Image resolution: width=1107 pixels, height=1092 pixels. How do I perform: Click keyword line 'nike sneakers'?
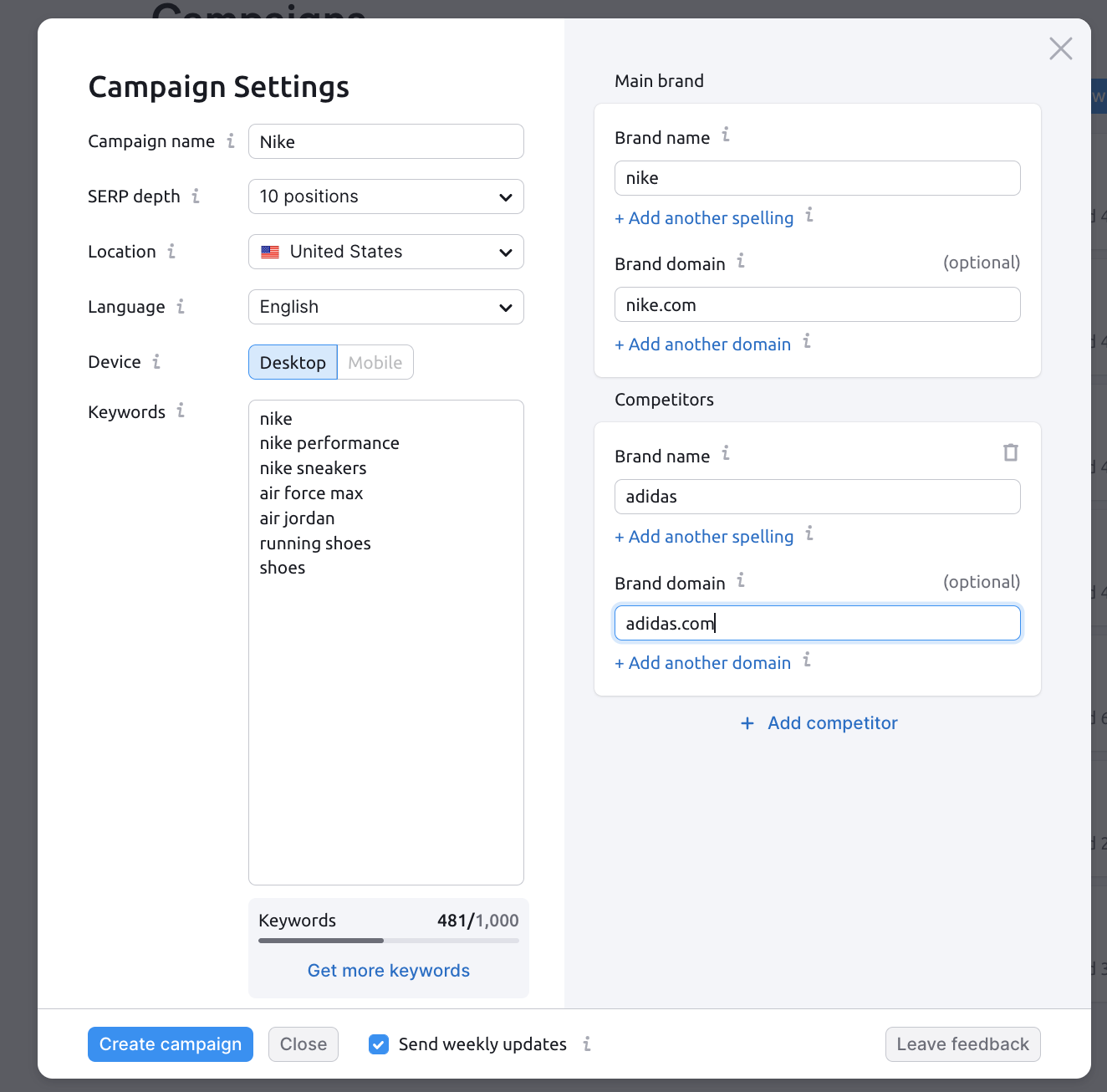click(x=313, y=468)
